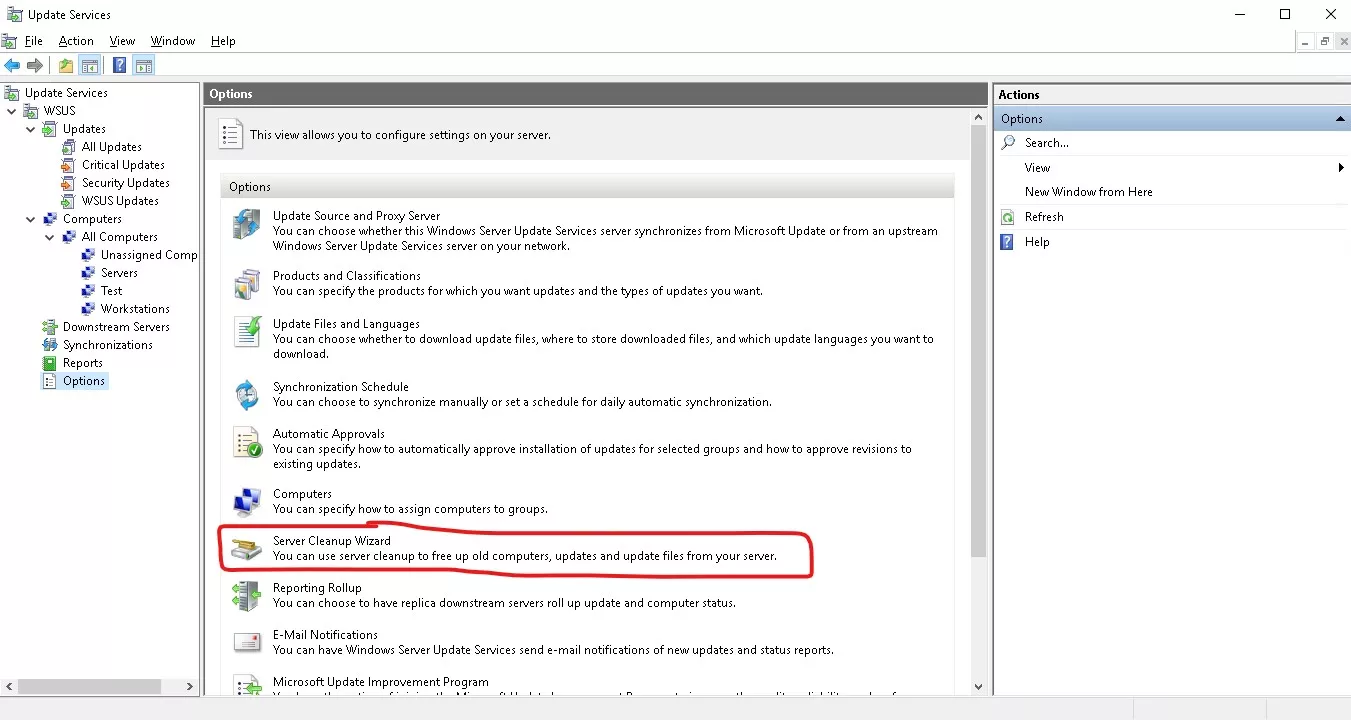Open the Server Cleanup Wizard icon
Image resolution: width=1351 pixels, height=720 pixels.
coord(246,549)
